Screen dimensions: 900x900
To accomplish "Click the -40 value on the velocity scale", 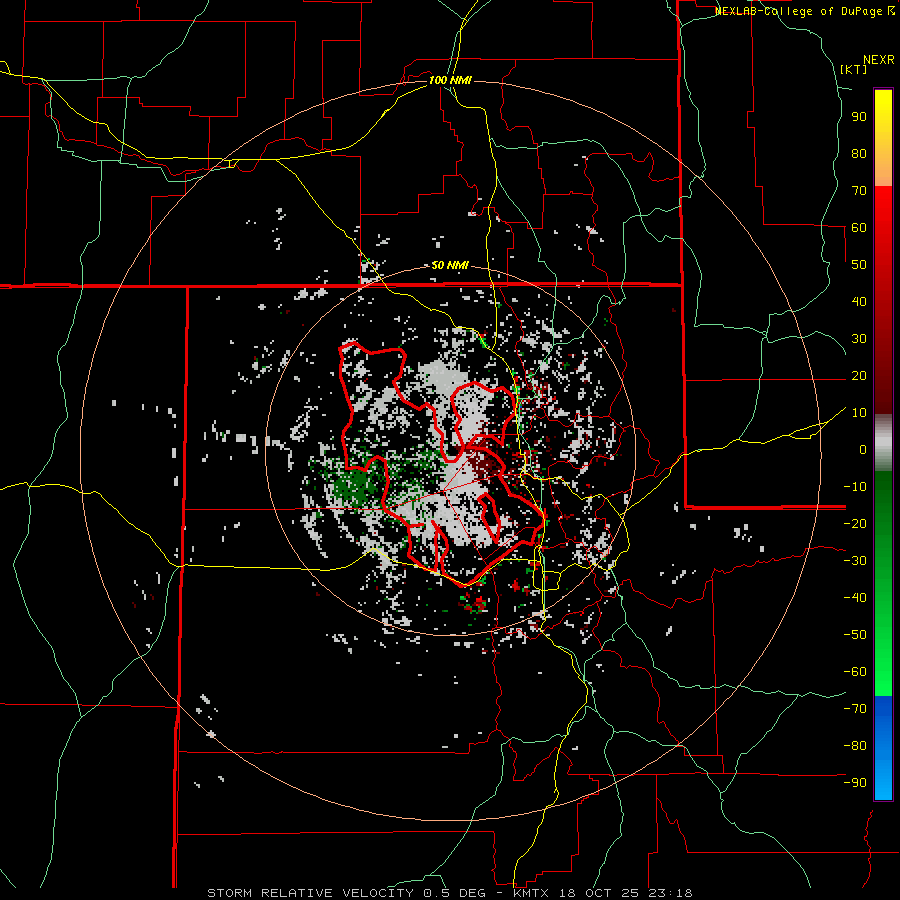I will point(855,598).
